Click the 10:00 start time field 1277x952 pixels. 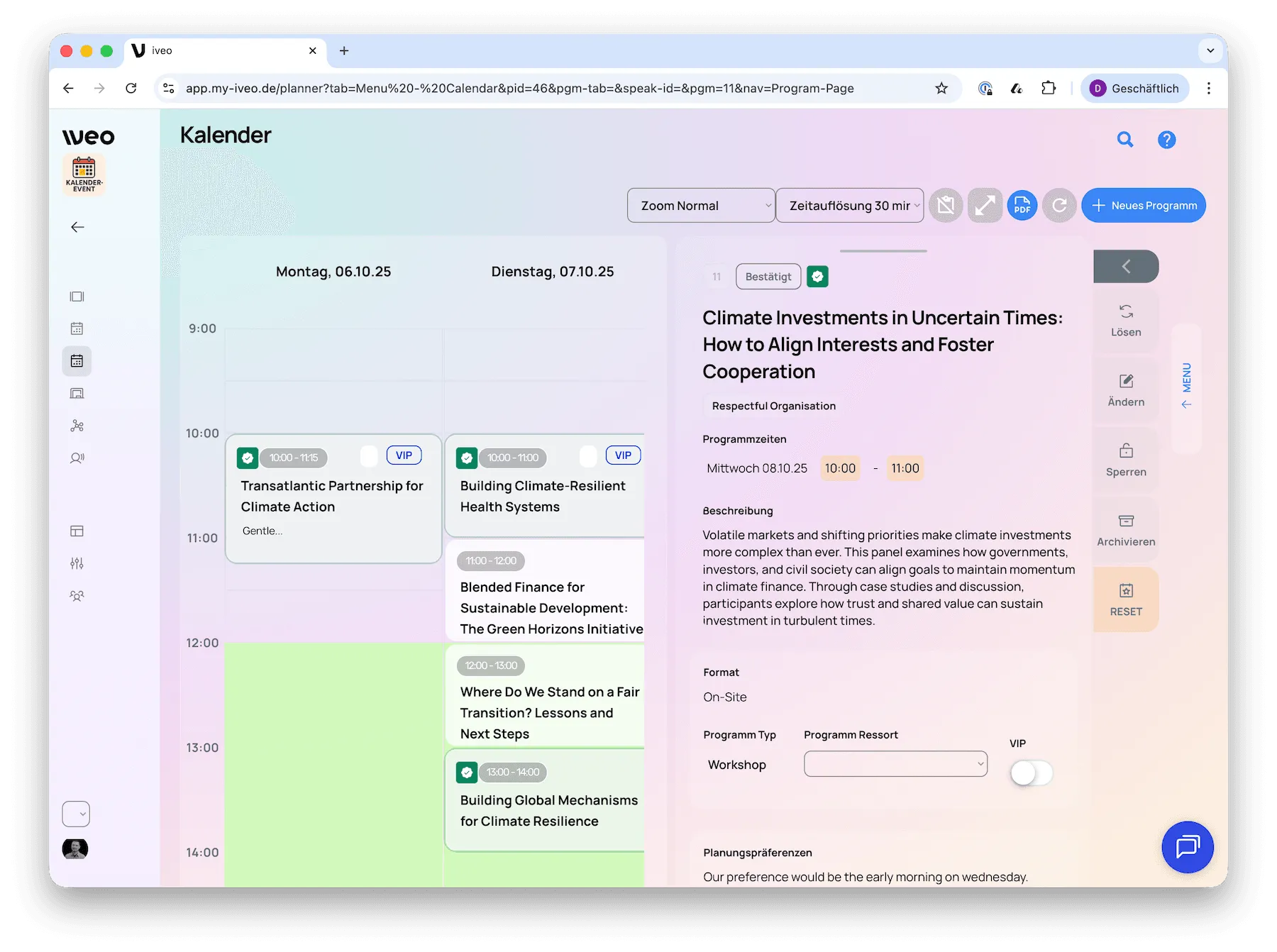840,468
